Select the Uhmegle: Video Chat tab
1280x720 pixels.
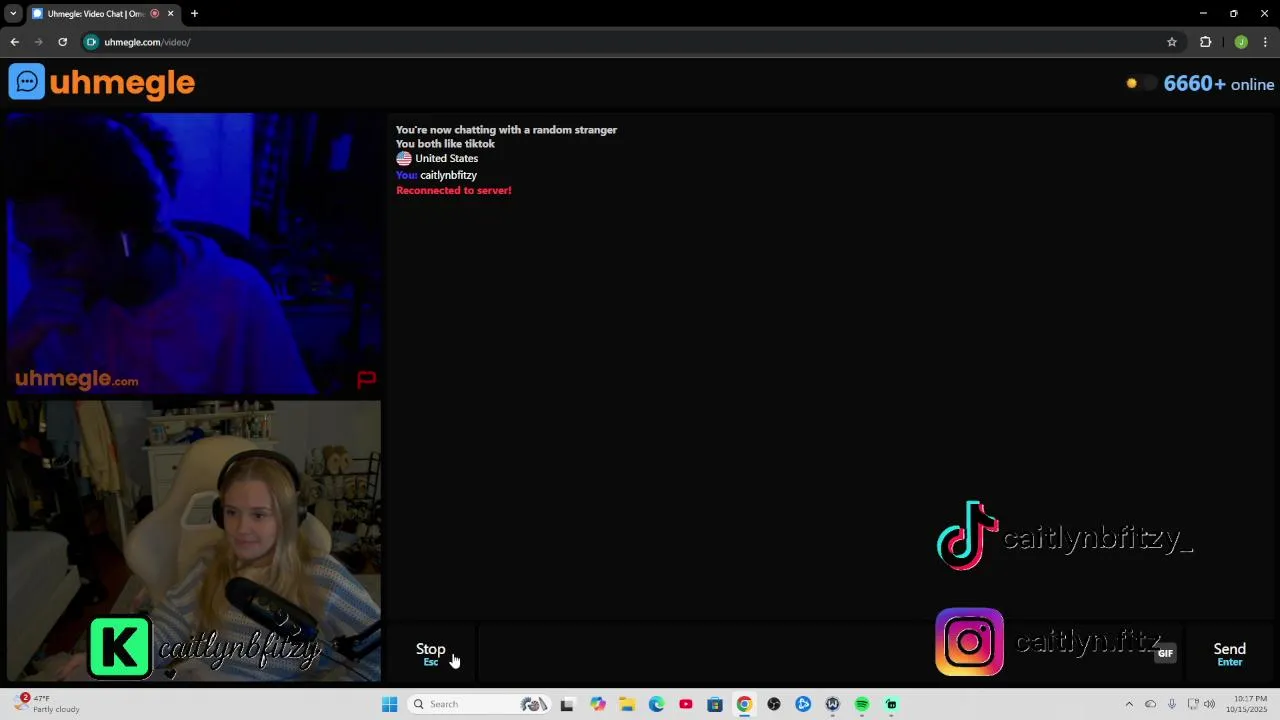(96, 14)
